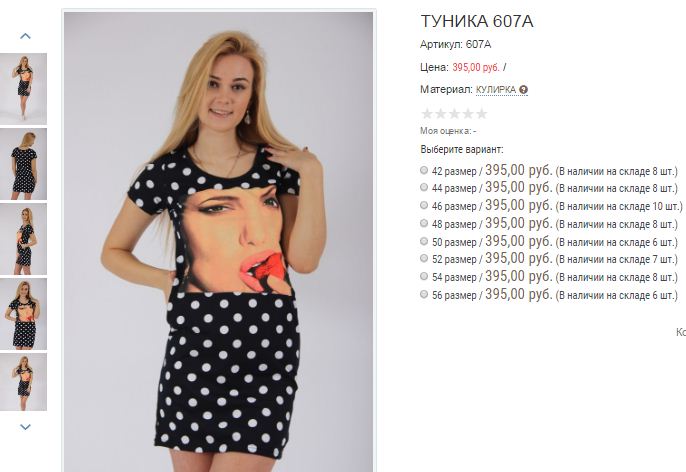Choose the 46 размер variant
Image resolution: width=686 pixels, height=472 pixels.
click(424, 205)
